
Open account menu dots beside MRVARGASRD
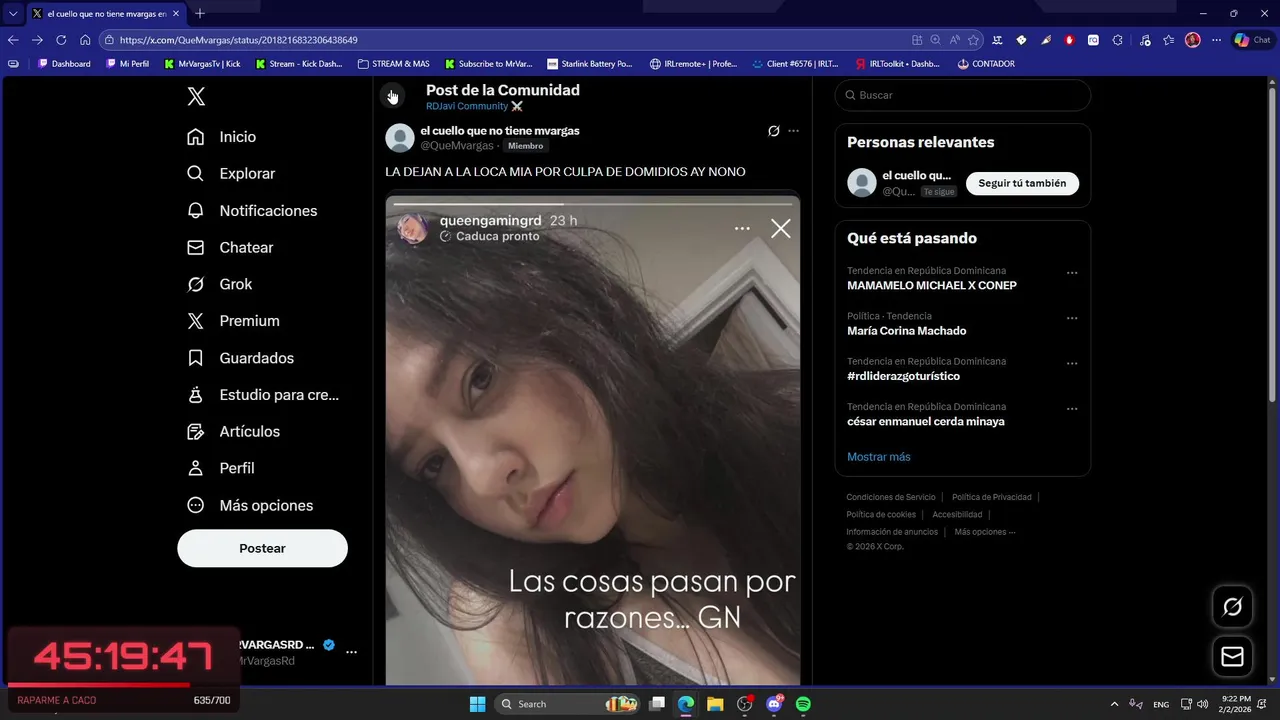coord(351,652)
